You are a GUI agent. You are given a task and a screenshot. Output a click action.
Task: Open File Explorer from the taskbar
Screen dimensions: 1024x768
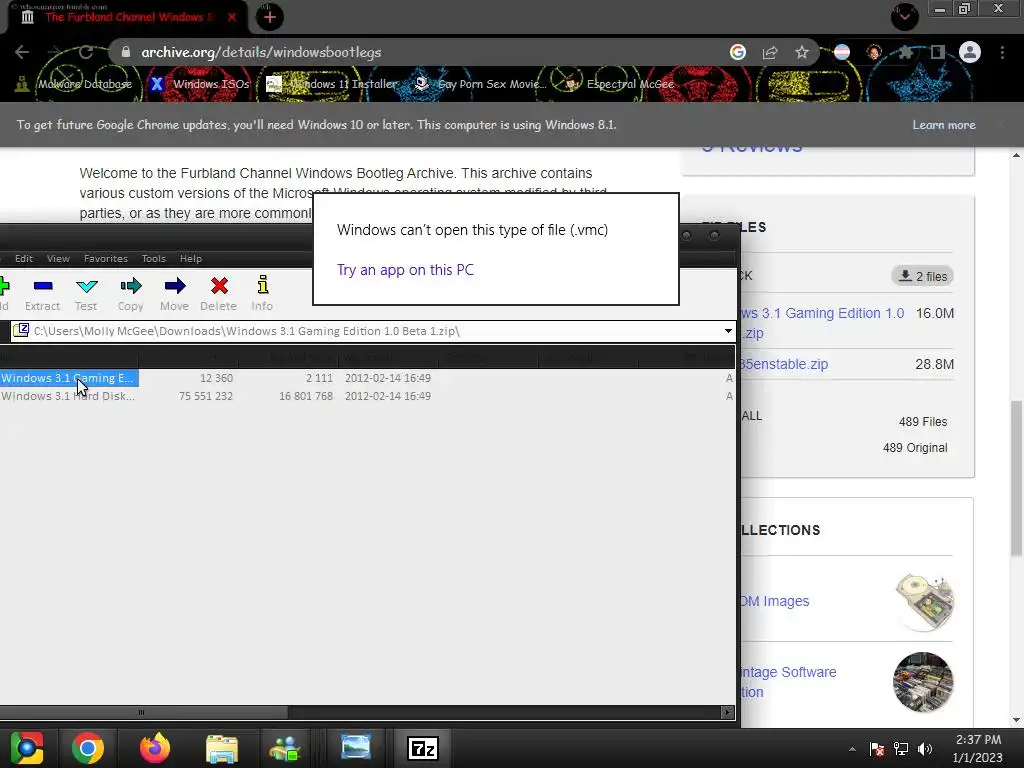[222, 748]
